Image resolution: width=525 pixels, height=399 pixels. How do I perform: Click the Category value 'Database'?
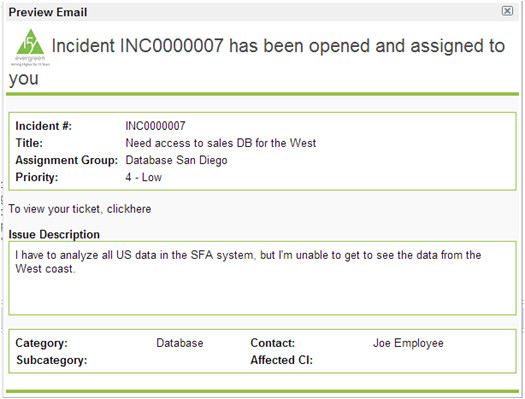[x=180, y=343]
